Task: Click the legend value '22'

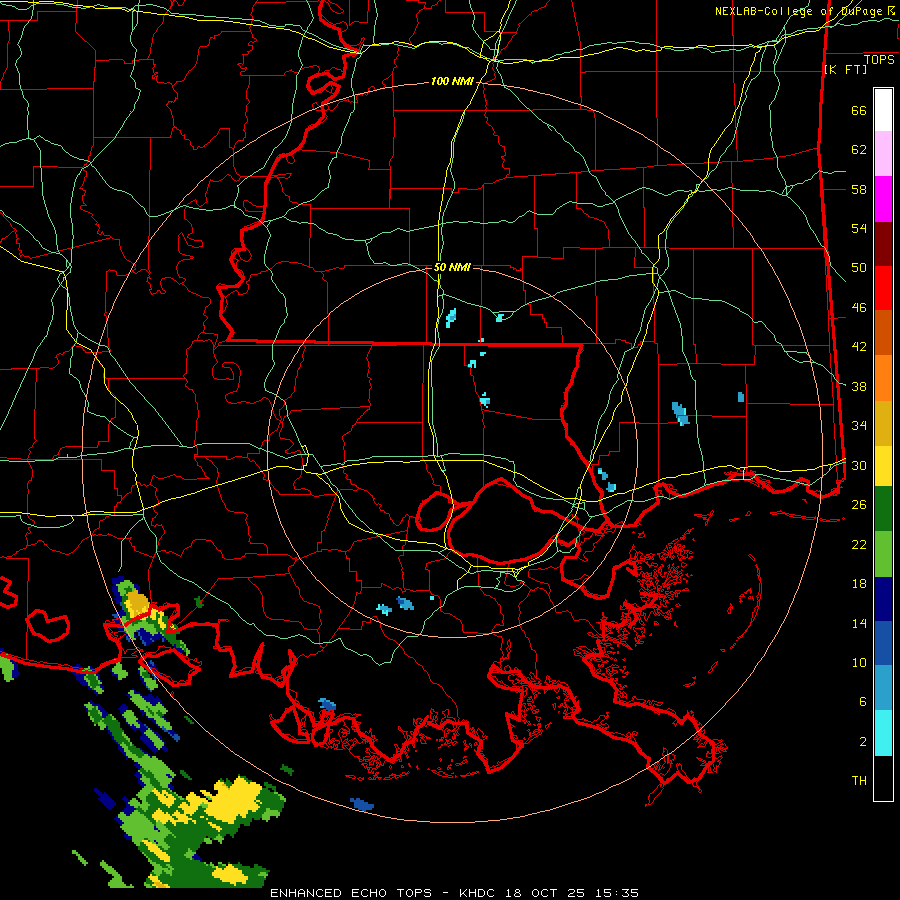Action: pos(859,544)
